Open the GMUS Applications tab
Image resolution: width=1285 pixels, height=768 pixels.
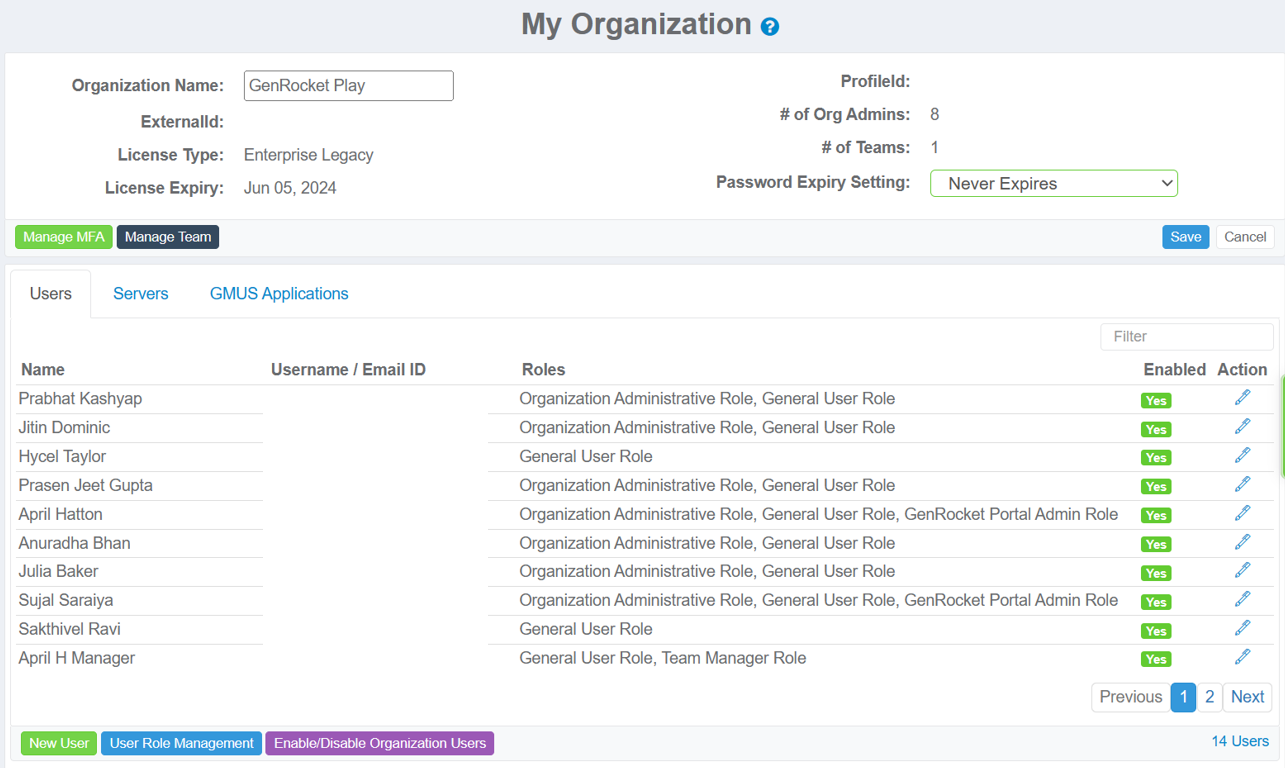(279, 294)
